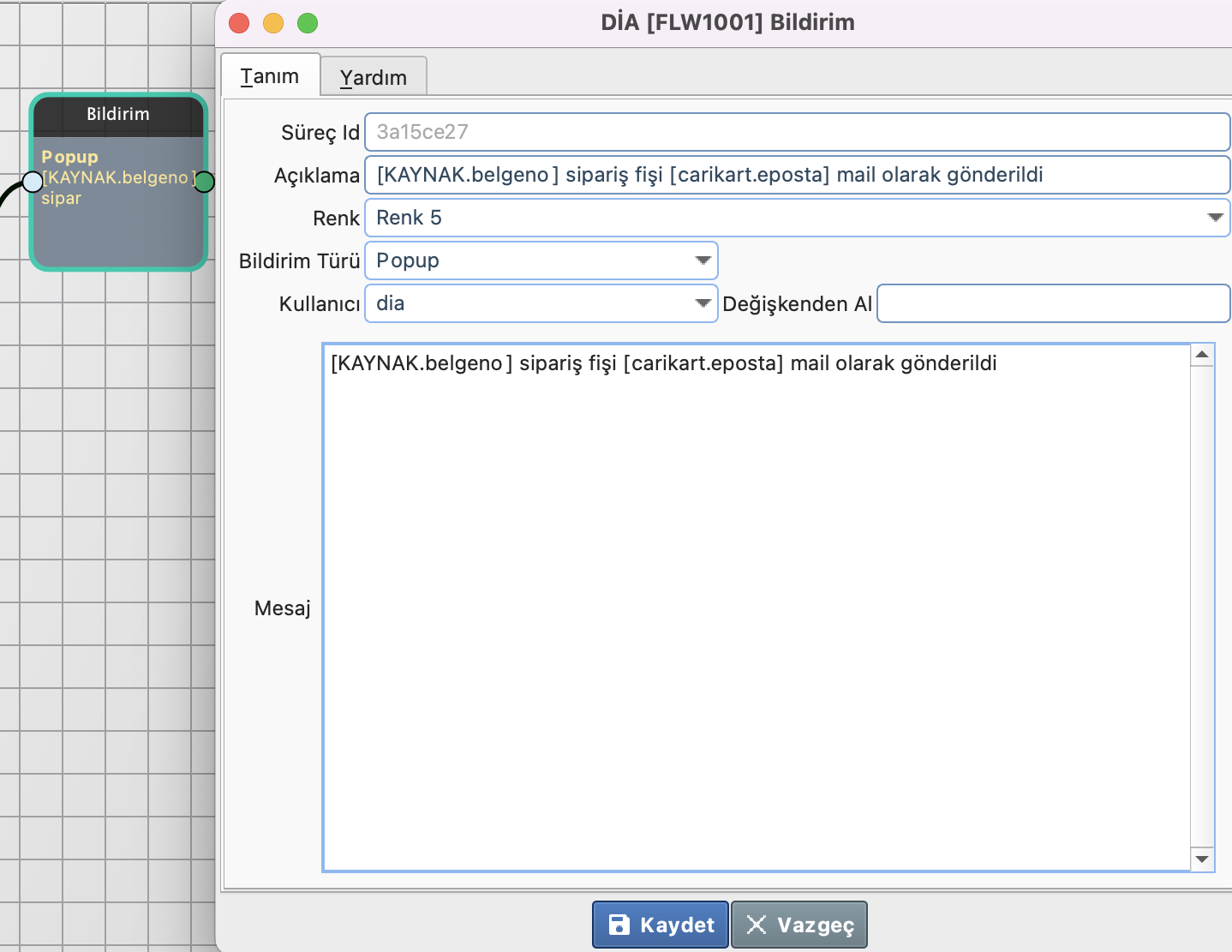The width and height of the screenshot is (1232, 952).
Task: Click the Mesaj scrollbar down arrow
Action: coord(1202,859)
